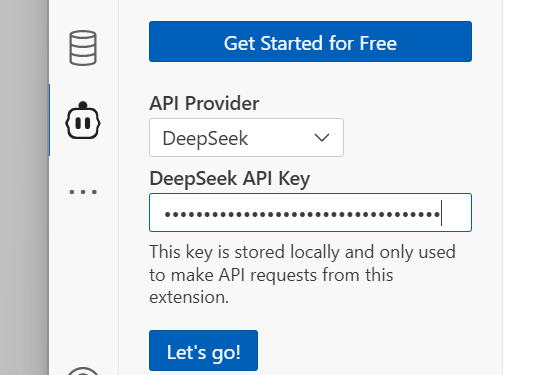The height and width of the screenshot is (375, 546).
Task: Open the database view in activity bar
Action: click(x=83, y=48)
